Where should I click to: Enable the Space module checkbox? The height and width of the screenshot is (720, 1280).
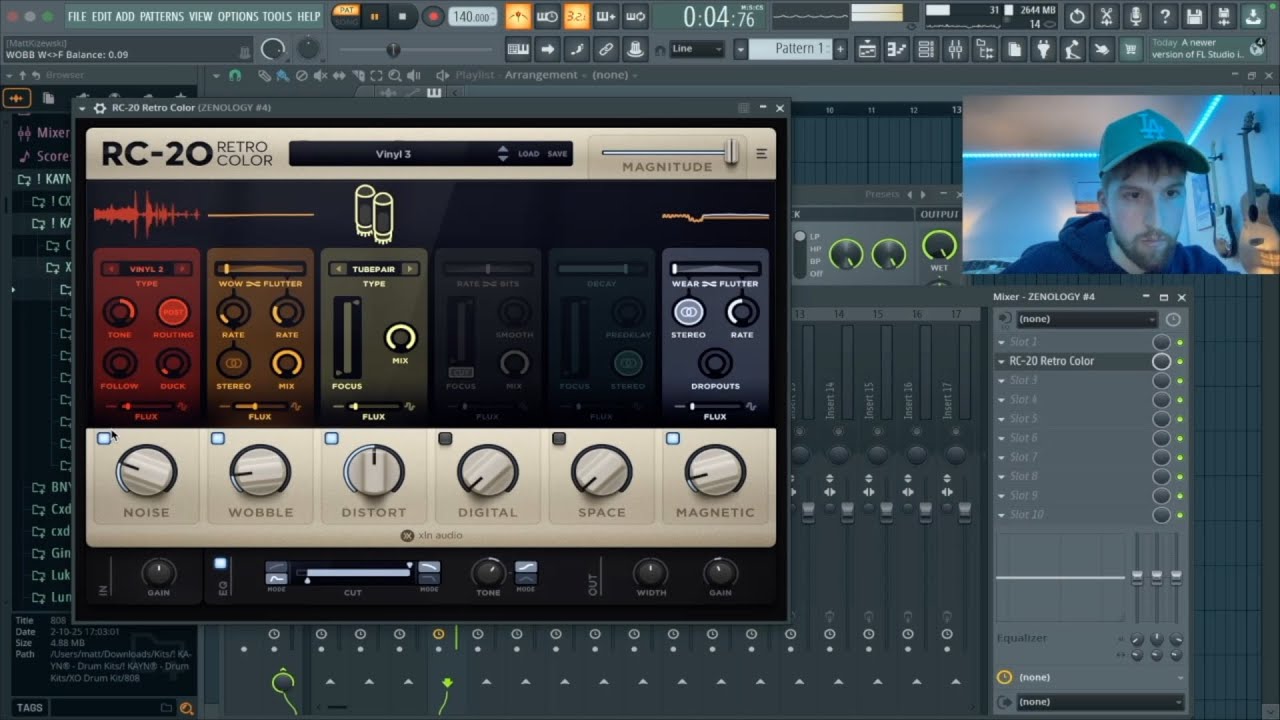559,438
